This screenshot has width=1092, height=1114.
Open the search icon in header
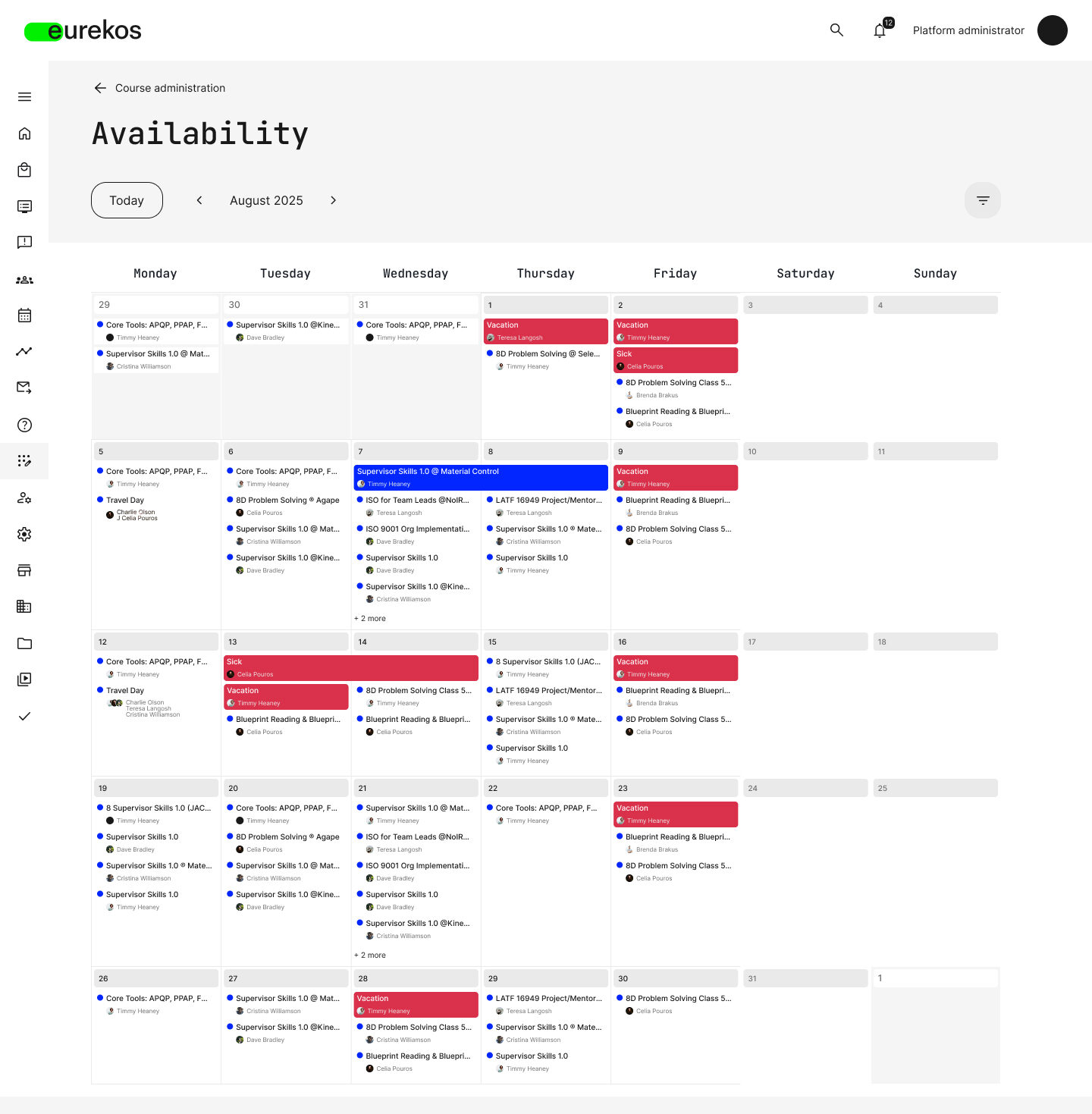point(836,30)
